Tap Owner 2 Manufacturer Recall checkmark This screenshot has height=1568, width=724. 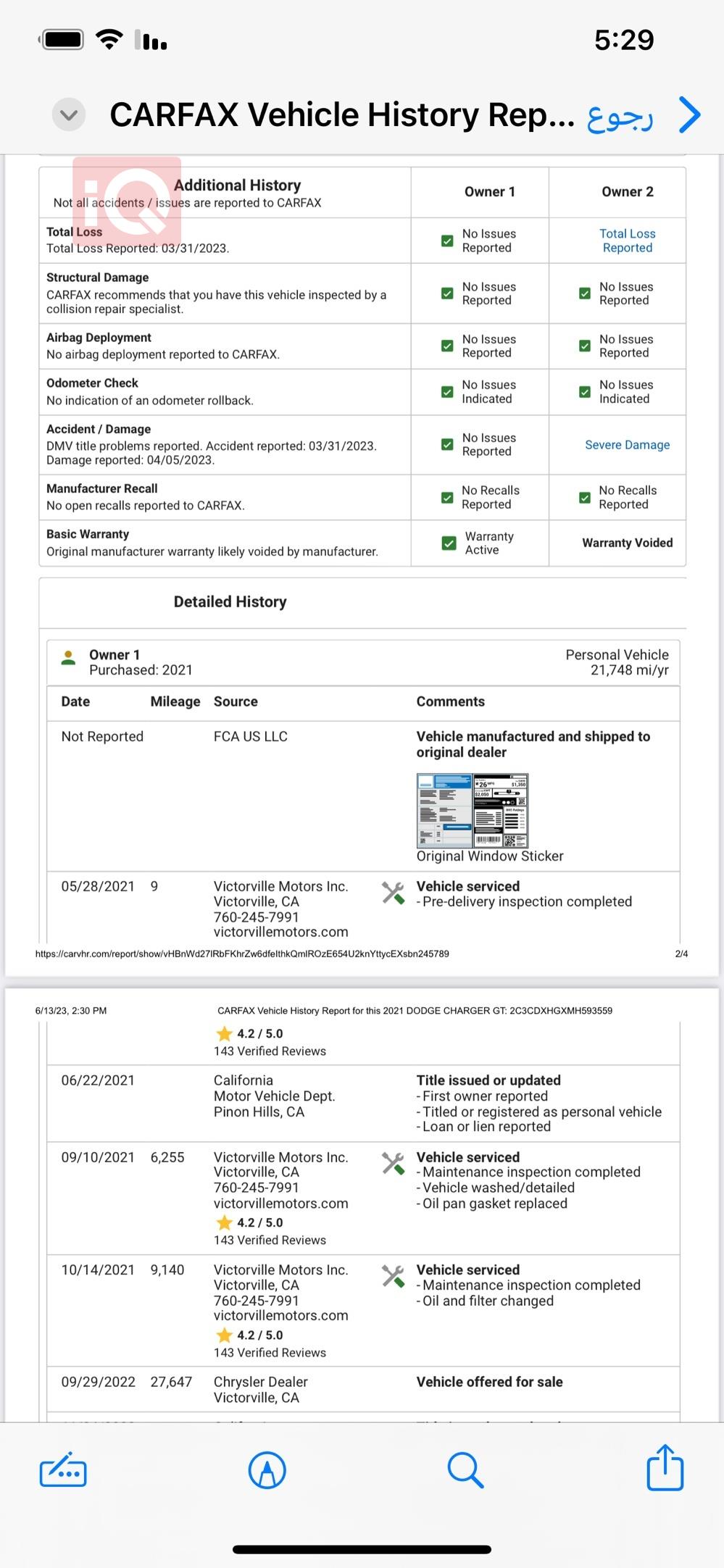(585, 497)
